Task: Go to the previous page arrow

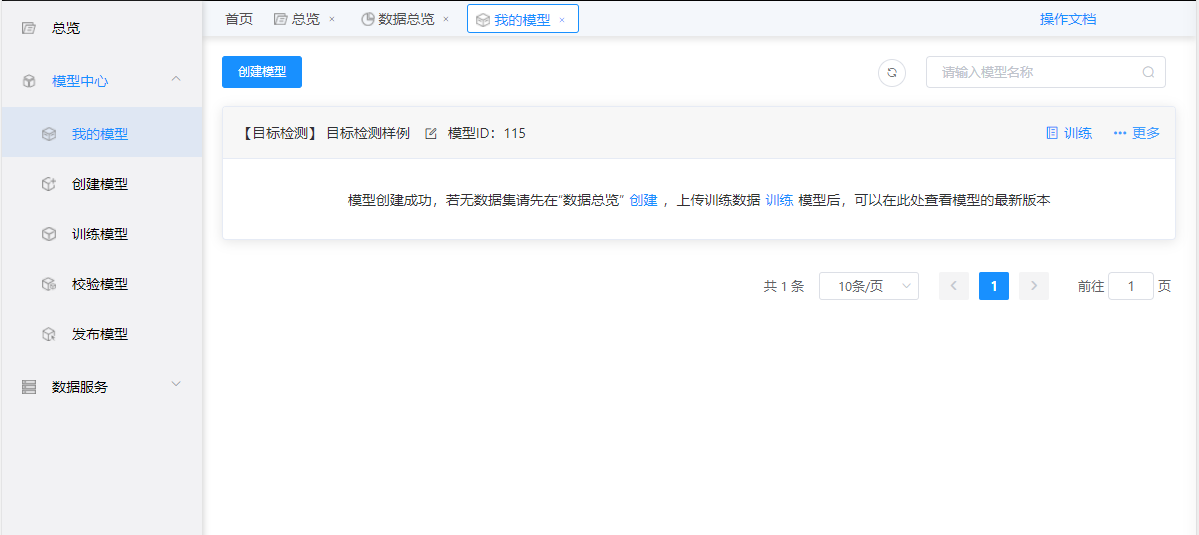Action: point(954,287)
